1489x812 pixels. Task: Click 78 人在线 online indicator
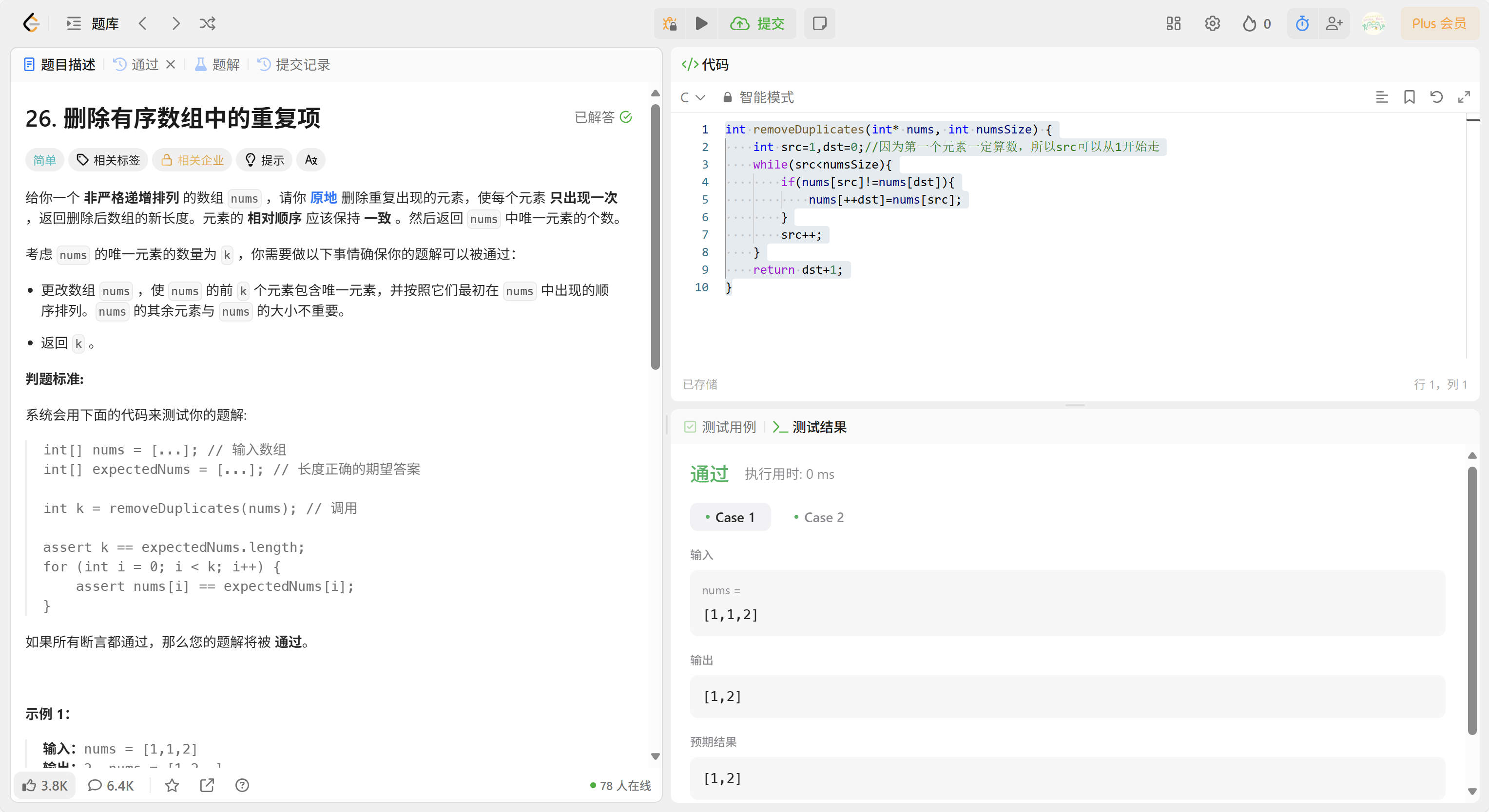tap(620, 785)
